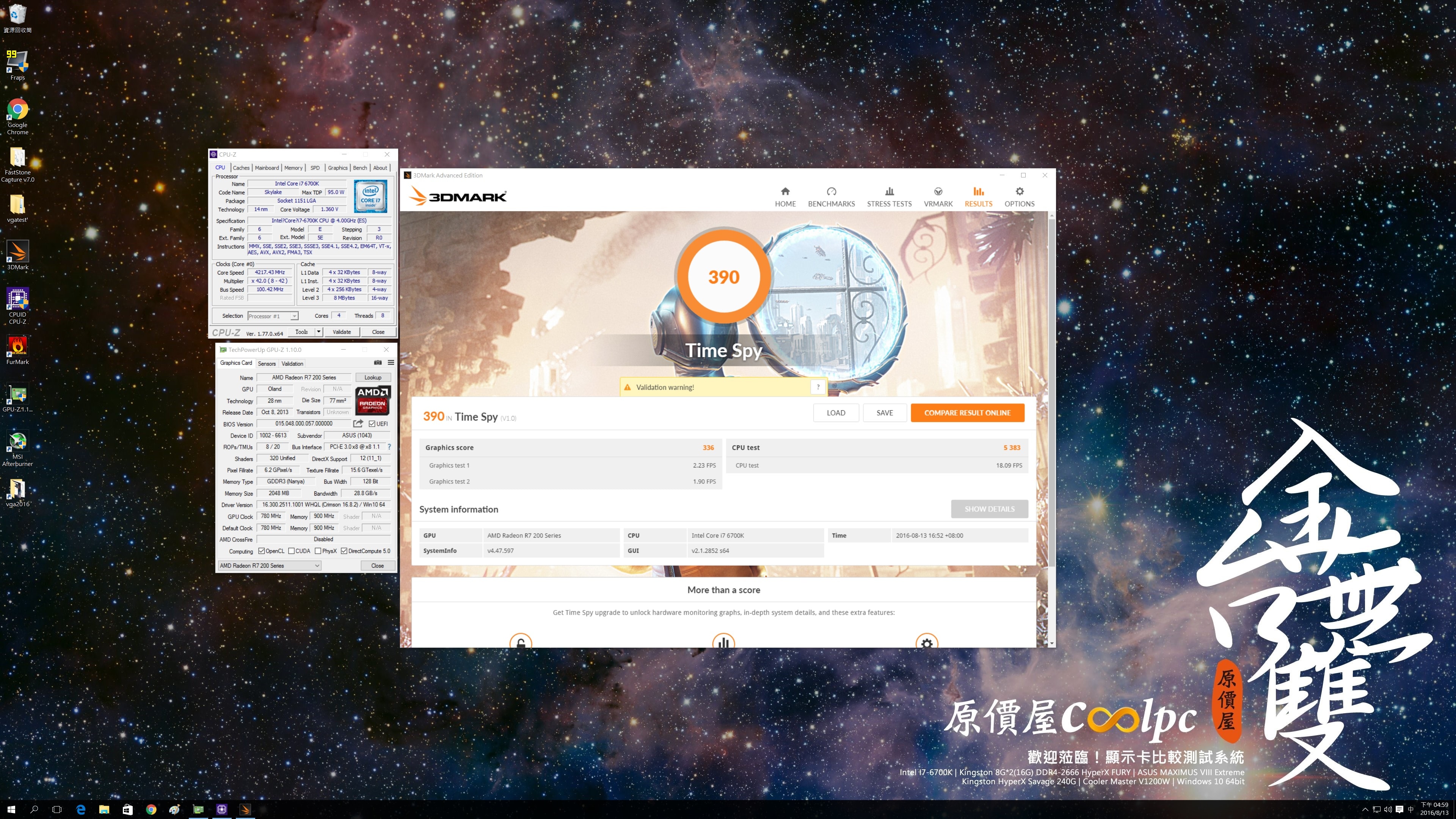
Task: Open the SPD tab in CPU-Z
Action: [x=315, y=167]
